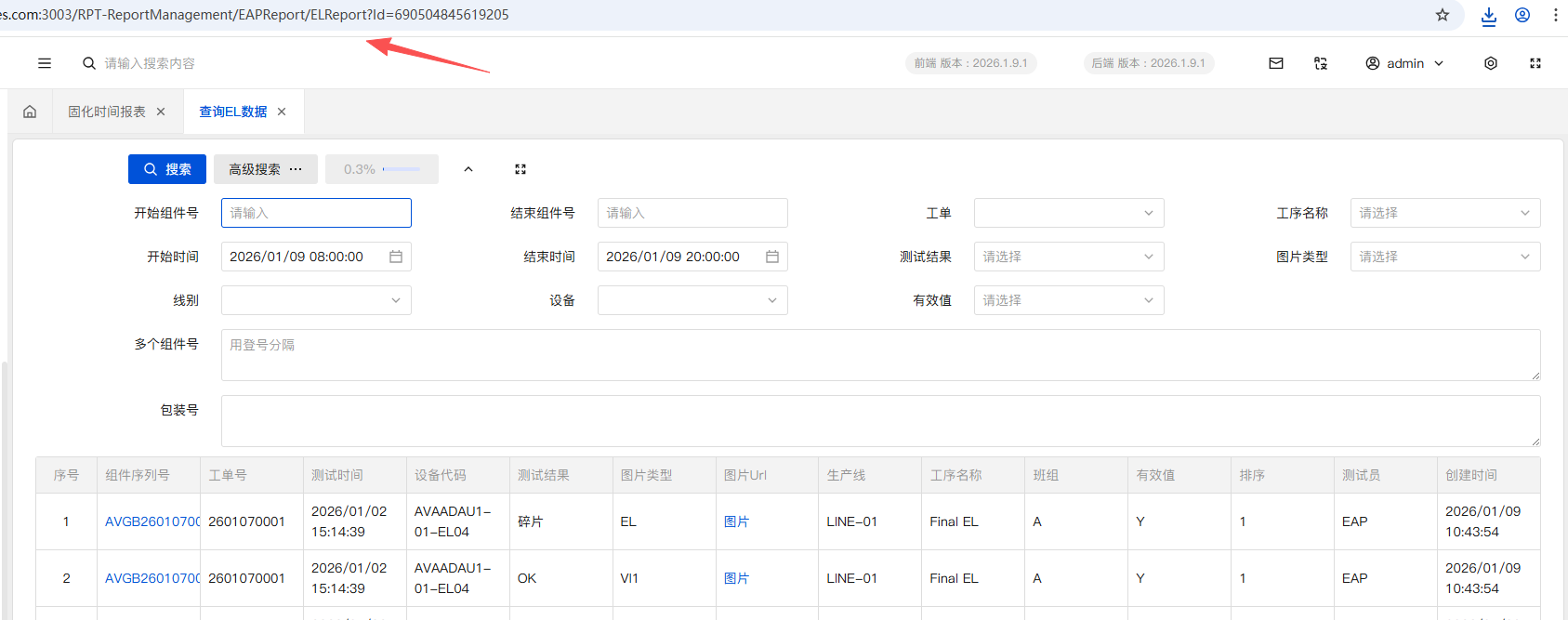
Task: Click the 0.3% progress indicator
Action: point(382,169)
